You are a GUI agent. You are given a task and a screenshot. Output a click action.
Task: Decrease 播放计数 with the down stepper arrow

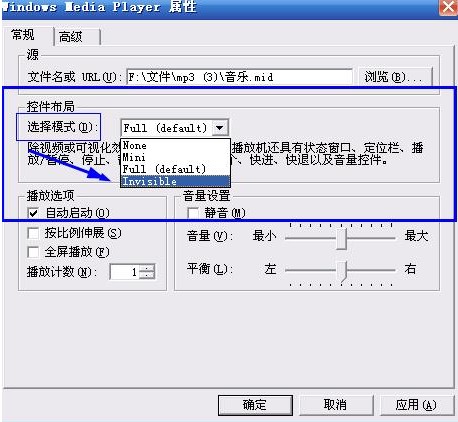click(147, 275)
